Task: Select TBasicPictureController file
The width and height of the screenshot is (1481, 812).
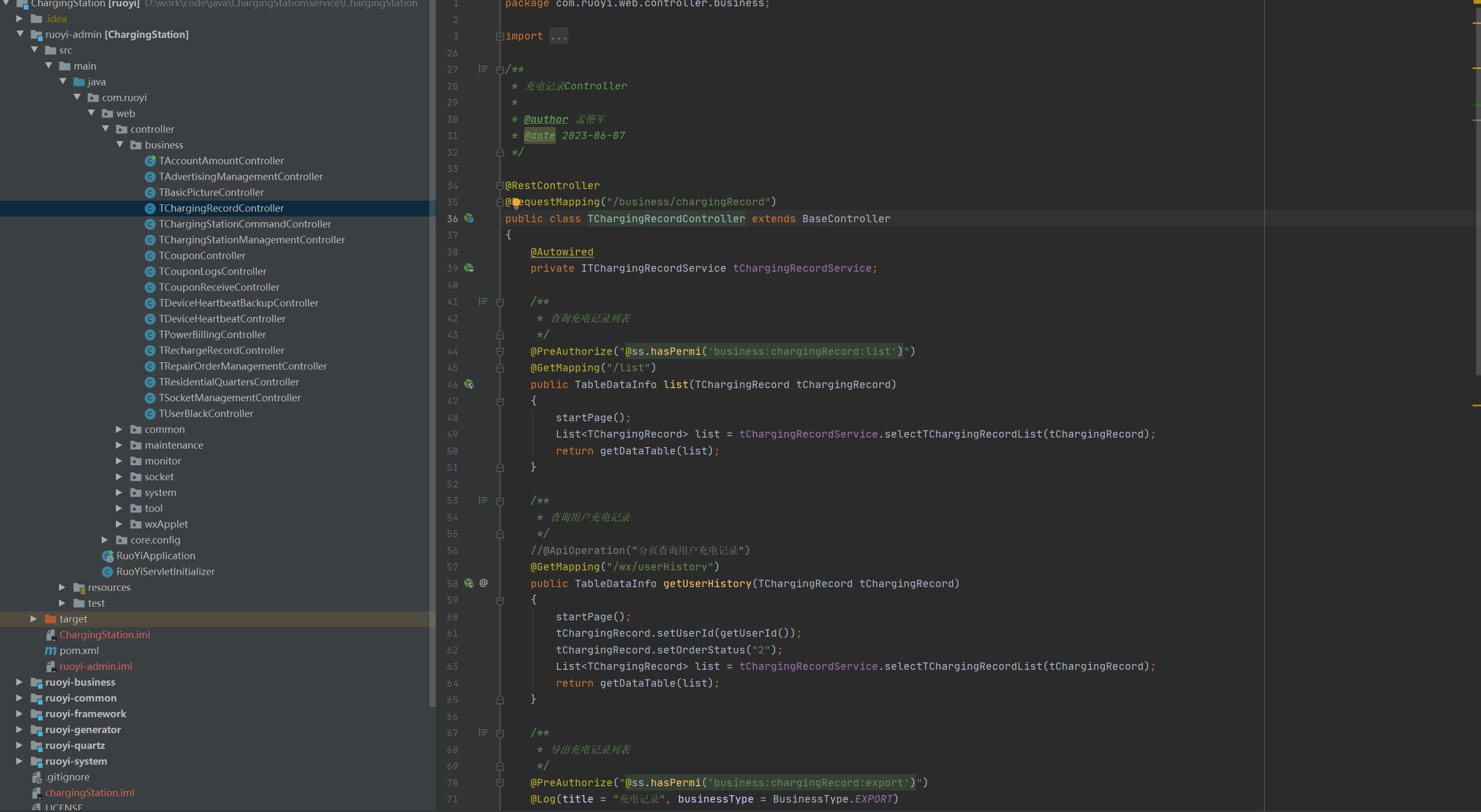Action: coord(211,193)
